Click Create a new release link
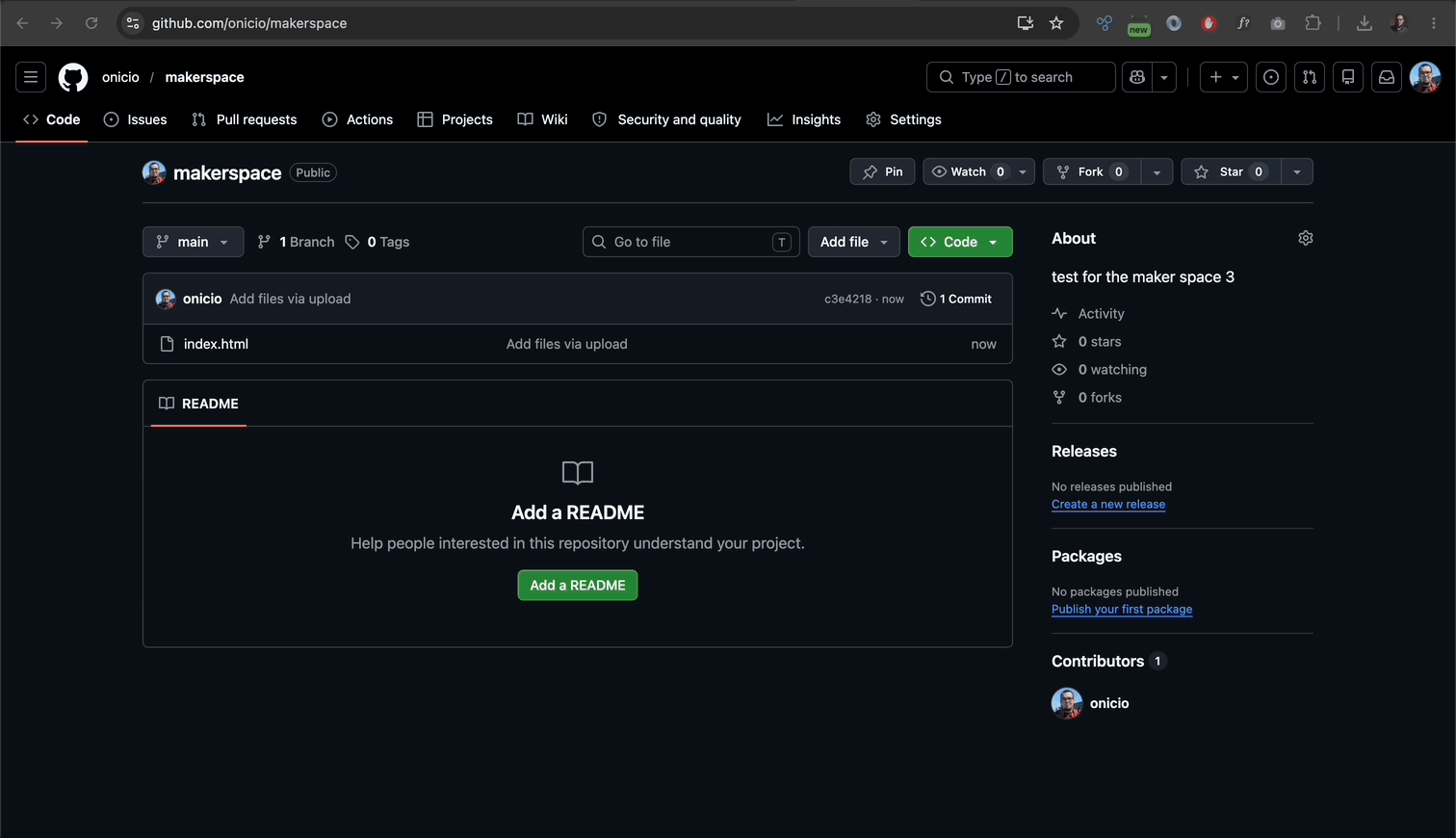 [1108, 505]
